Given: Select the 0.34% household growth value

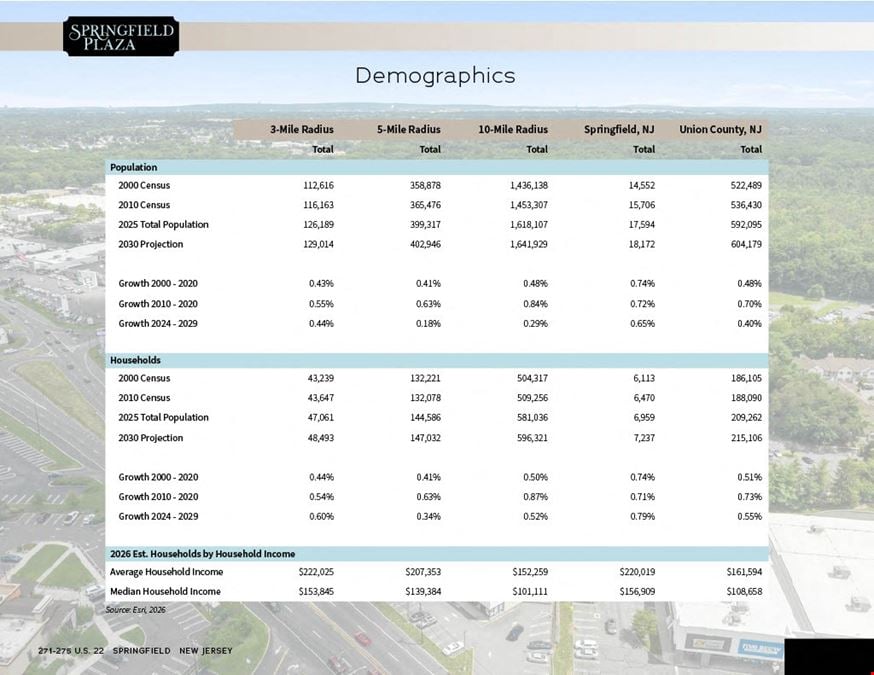Looking at the screenshot, I should [429, 517].
